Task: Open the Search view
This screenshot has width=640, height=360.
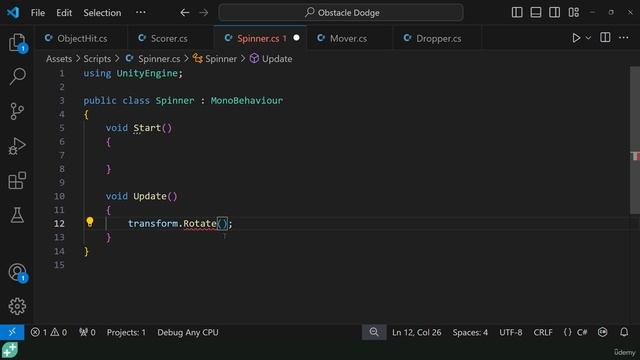Action: click(x=17, y=76)
